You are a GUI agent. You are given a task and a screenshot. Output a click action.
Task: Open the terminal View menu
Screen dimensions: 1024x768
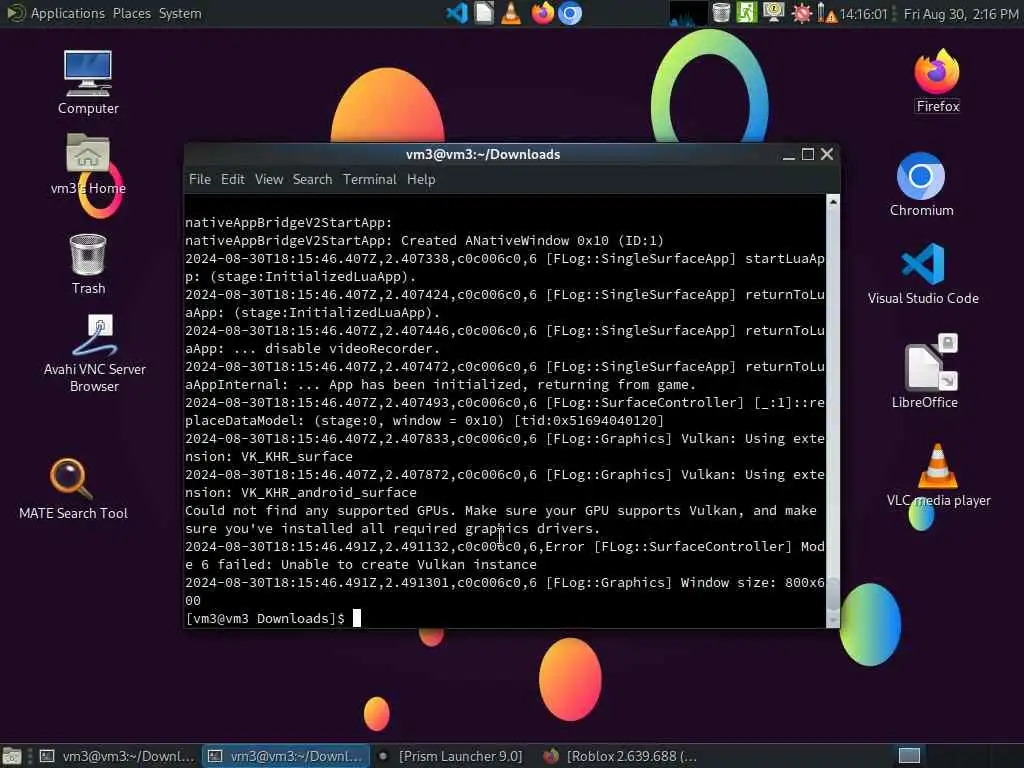(x=268, y=179)
